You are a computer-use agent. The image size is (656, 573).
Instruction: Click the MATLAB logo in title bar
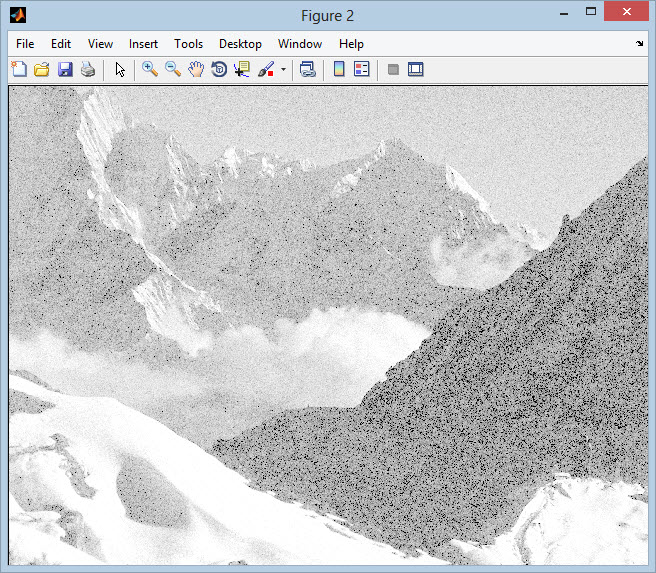coord(18,15)
